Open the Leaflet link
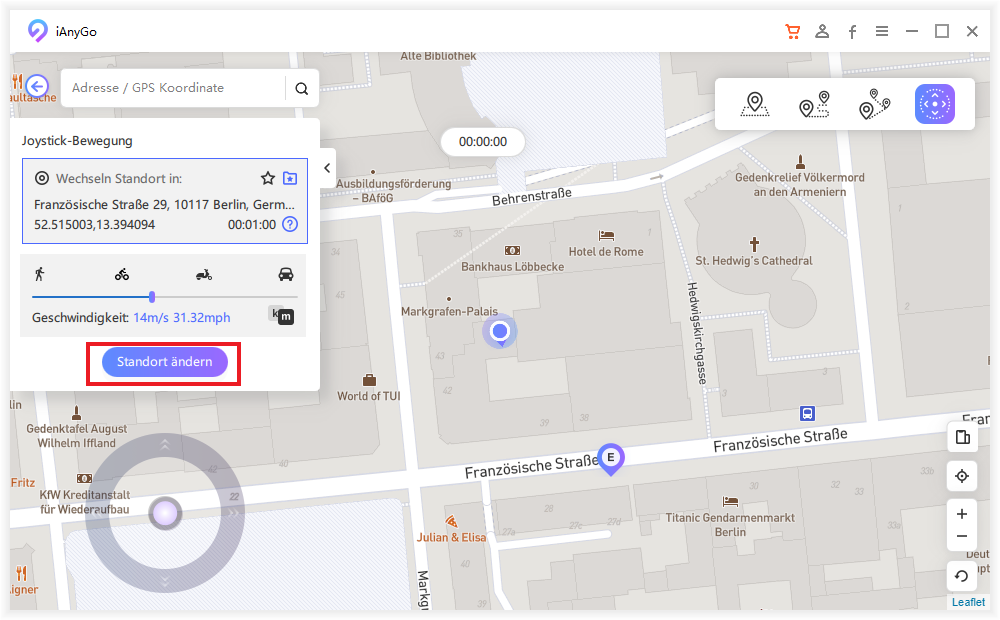The width and height of the screenshot is (1000, 620). (x=968, y=602)
